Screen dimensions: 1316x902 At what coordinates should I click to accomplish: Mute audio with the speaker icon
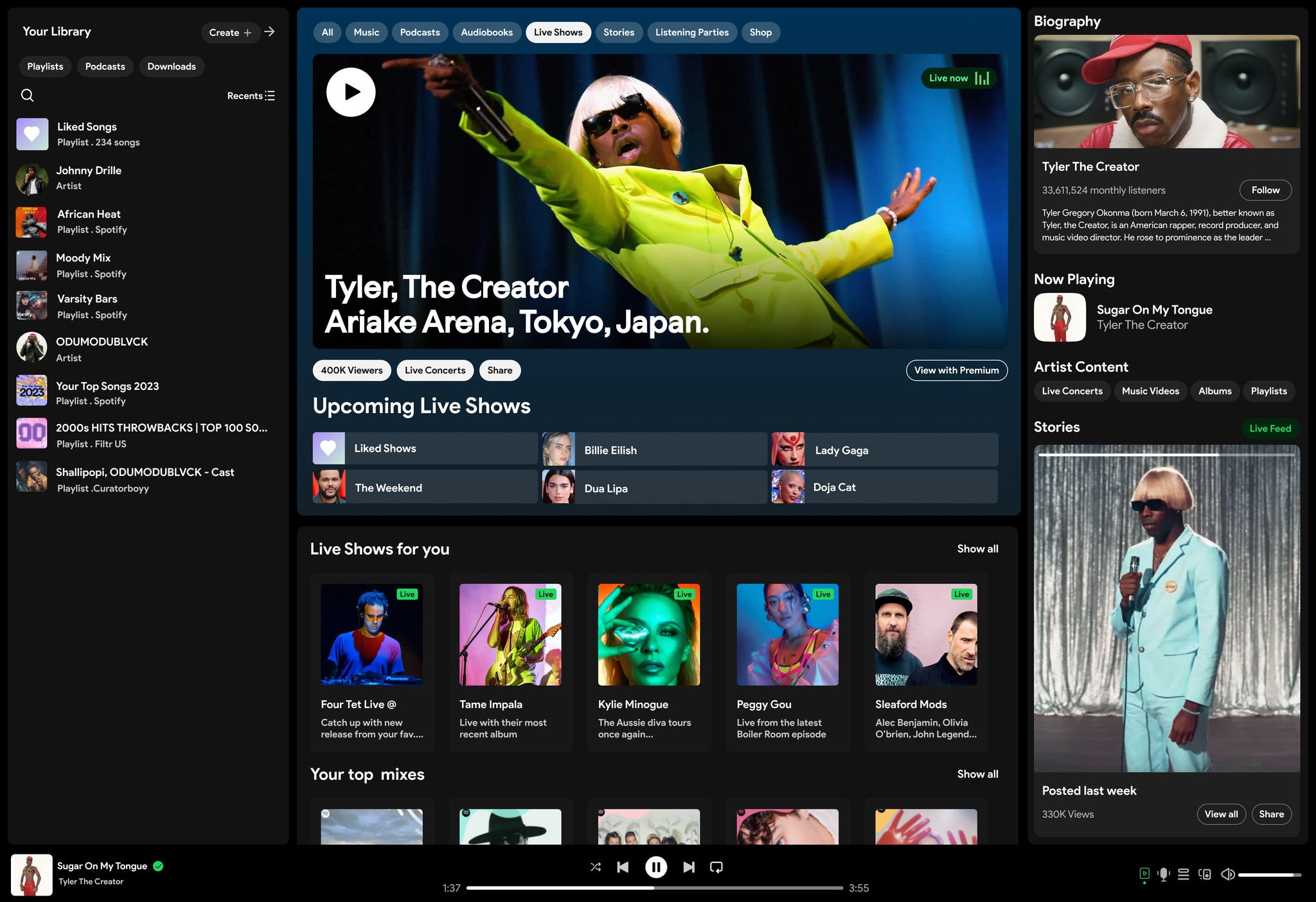(1227, 874)
